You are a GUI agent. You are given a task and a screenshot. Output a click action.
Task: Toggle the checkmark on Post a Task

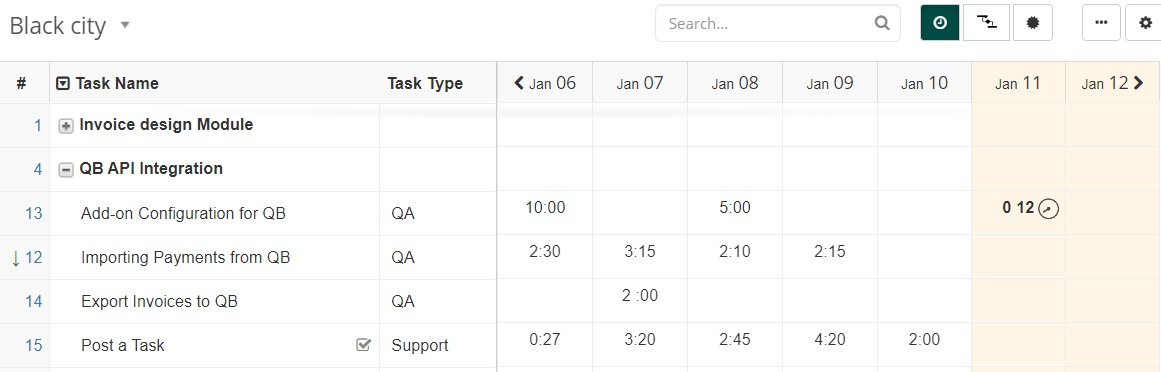pyautogui.click(x=363, y=345)
